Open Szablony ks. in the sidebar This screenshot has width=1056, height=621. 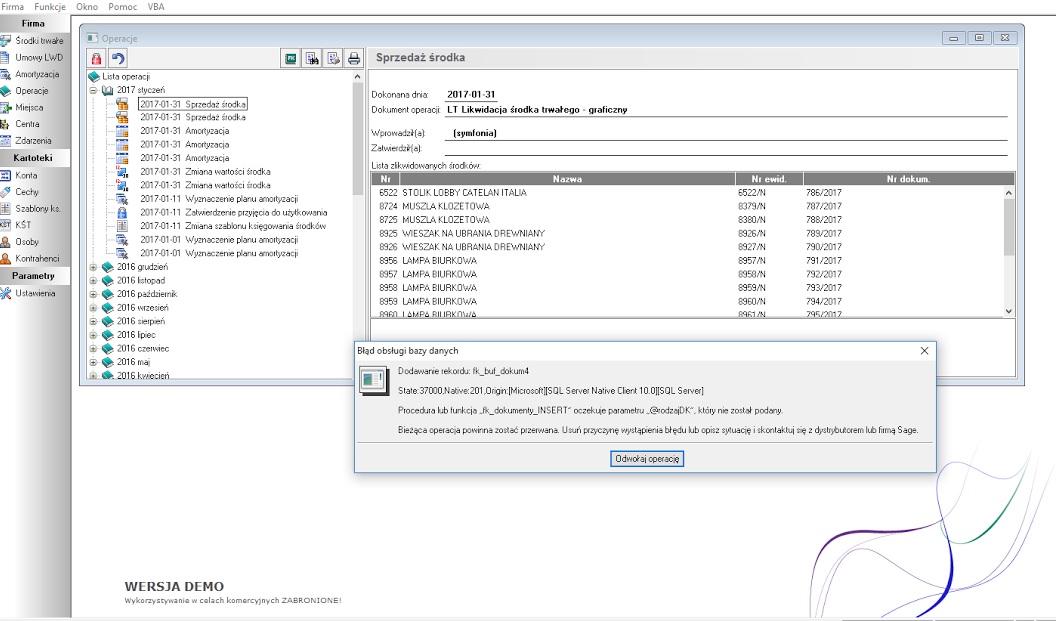coord(37,208)
